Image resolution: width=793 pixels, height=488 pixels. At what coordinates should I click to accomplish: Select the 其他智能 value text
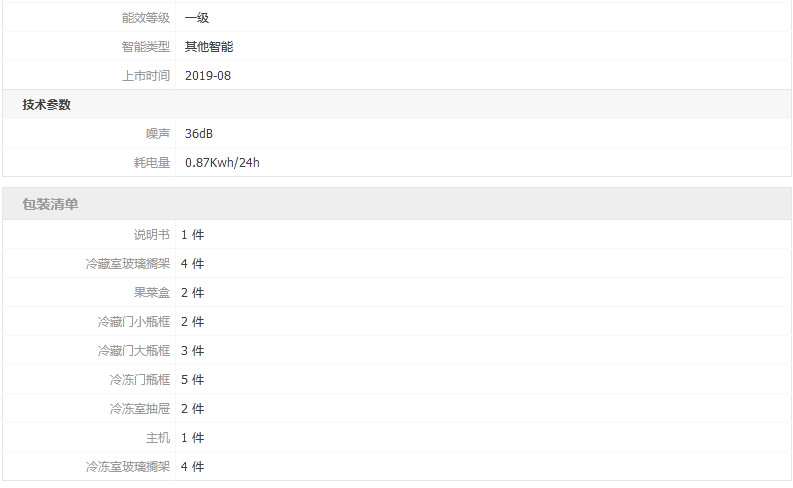[209, 47]
